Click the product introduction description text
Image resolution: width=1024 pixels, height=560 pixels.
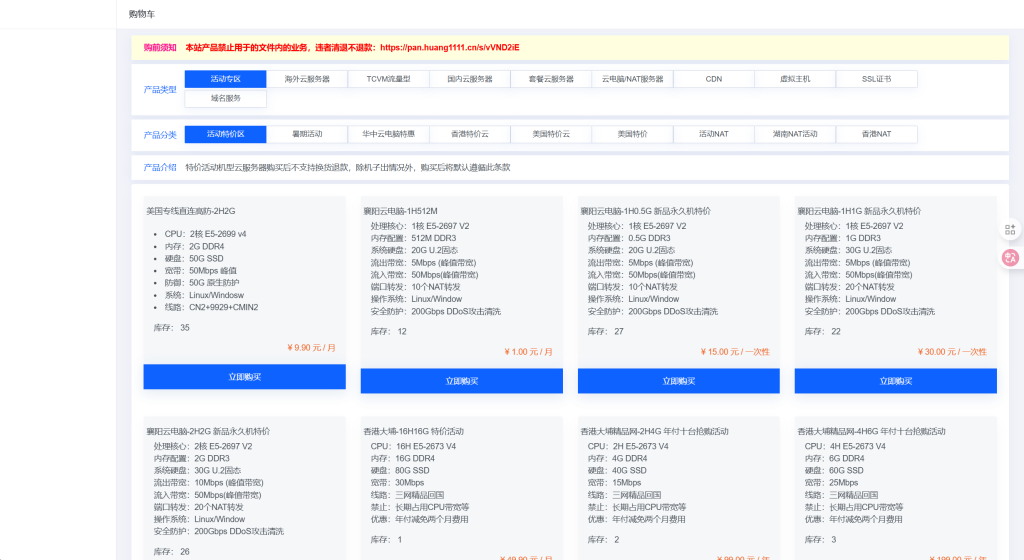coord(347,168)
